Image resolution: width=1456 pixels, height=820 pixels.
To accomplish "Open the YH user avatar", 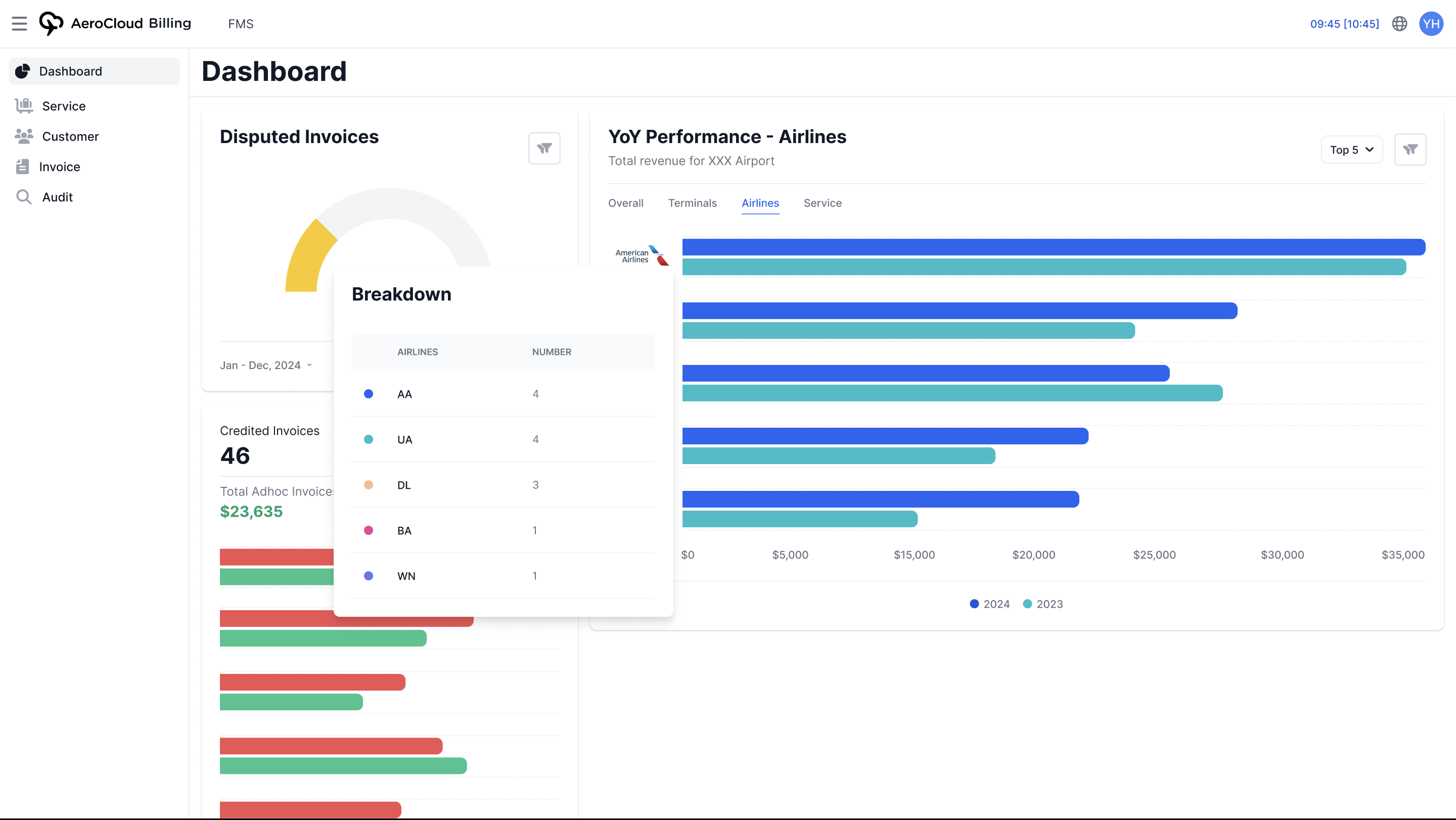I will pyautogui.click(x=1431, y=24).
